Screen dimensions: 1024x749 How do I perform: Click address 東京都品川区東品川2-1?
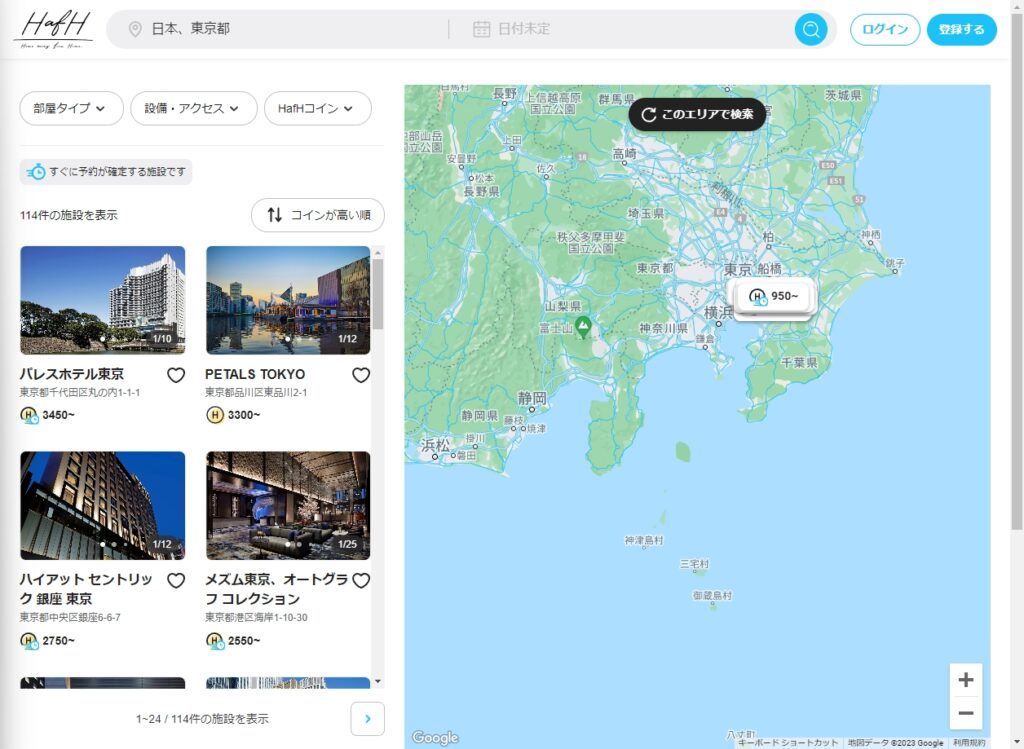pyautogui.click(x=256, y=392)
